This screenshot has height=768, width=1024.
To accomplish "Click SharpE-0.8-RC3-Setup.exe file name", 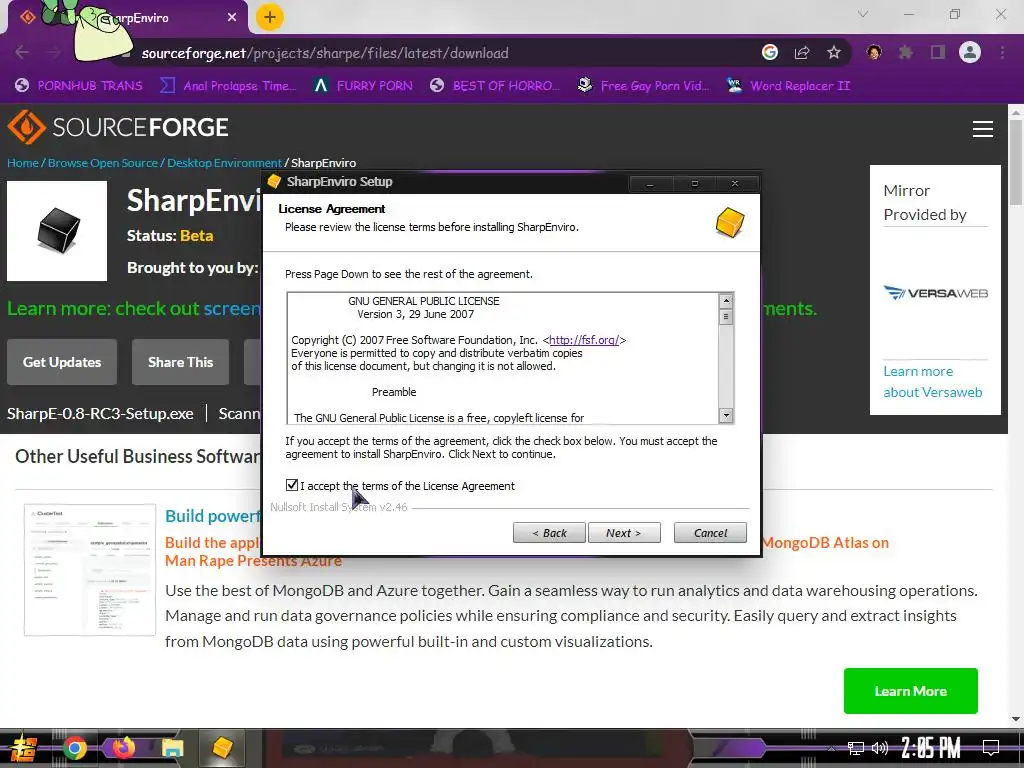I will [100, 413].
